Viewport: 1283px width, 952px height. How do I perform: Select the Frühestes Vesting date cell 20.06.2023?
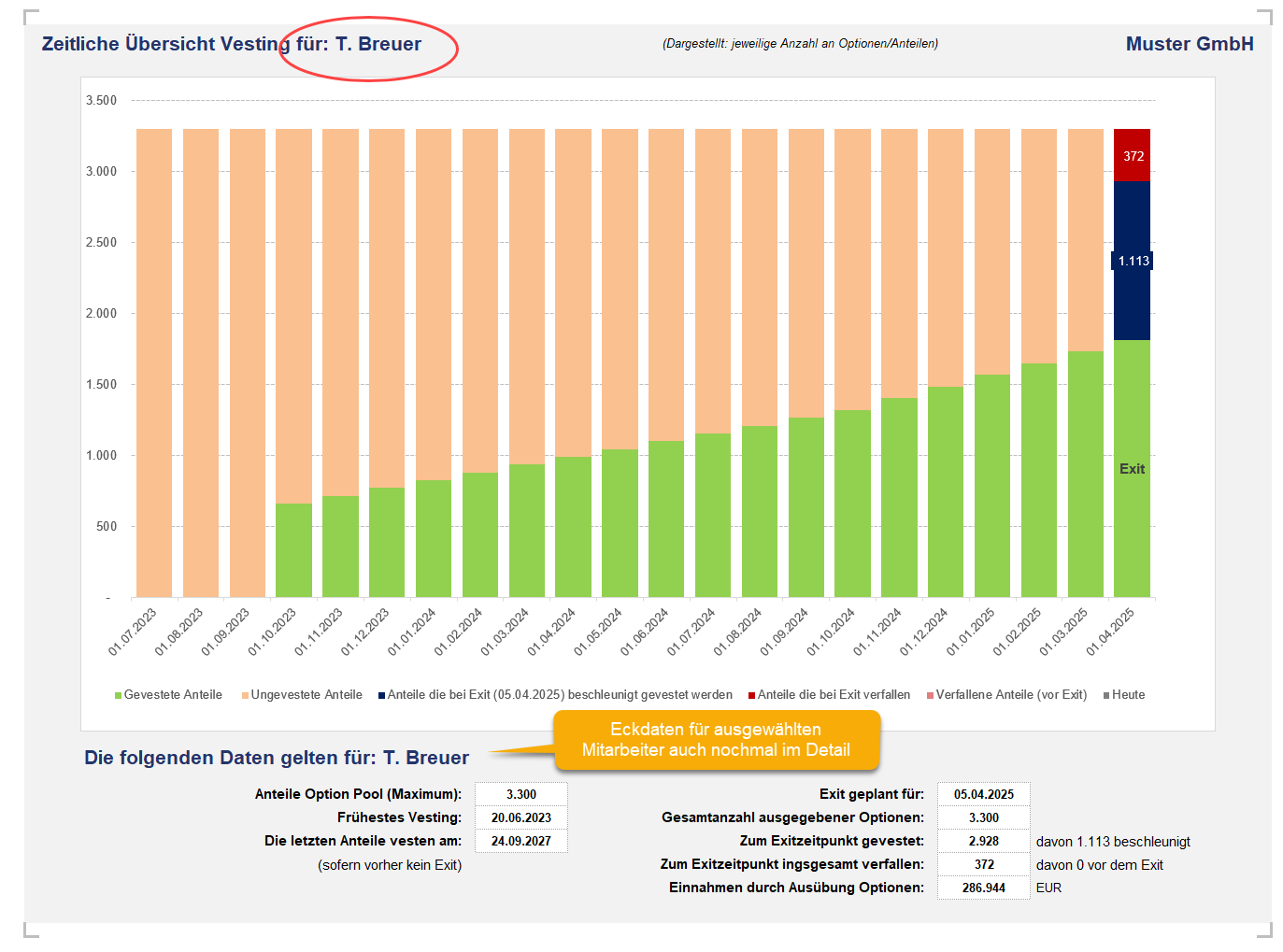(x=520, y=817)
